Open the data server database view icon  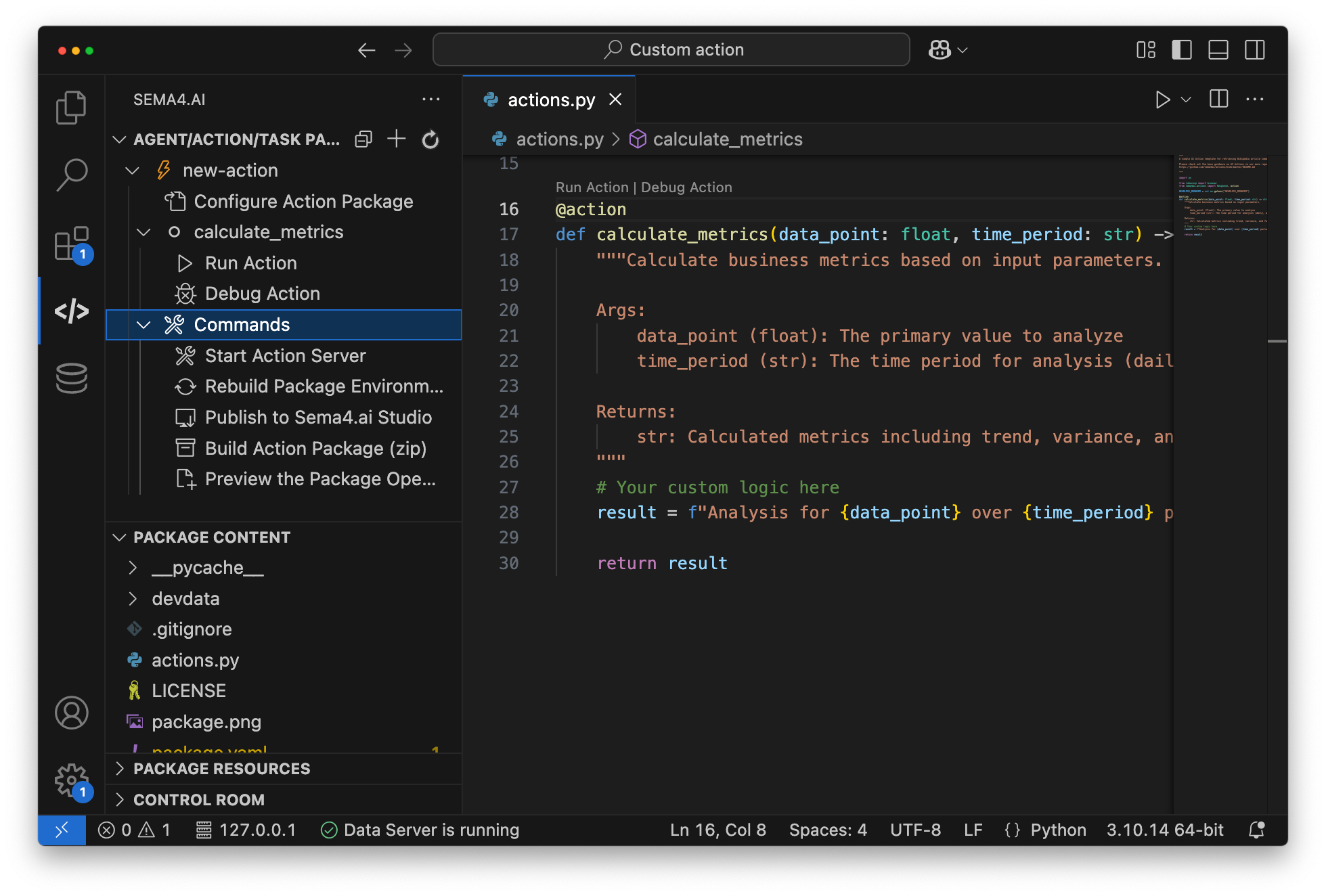pos(71,378)
